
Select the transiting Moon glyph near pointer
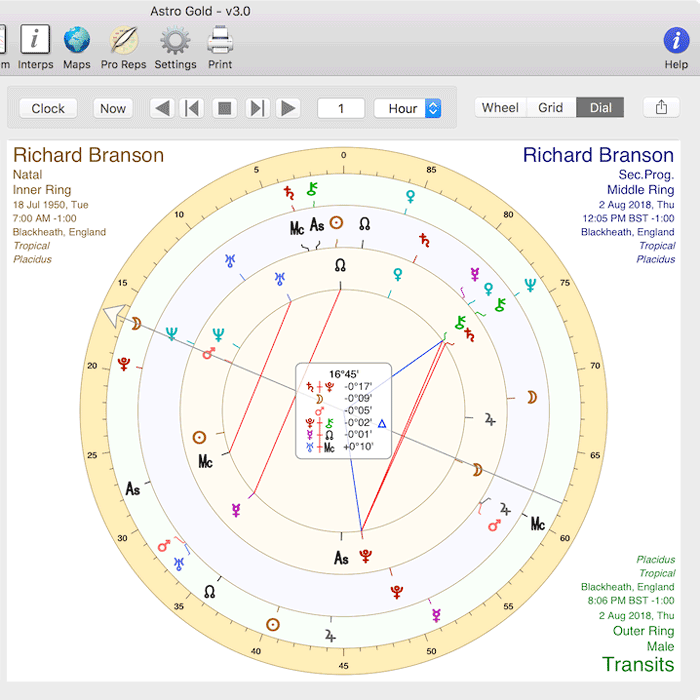[136, 324]
